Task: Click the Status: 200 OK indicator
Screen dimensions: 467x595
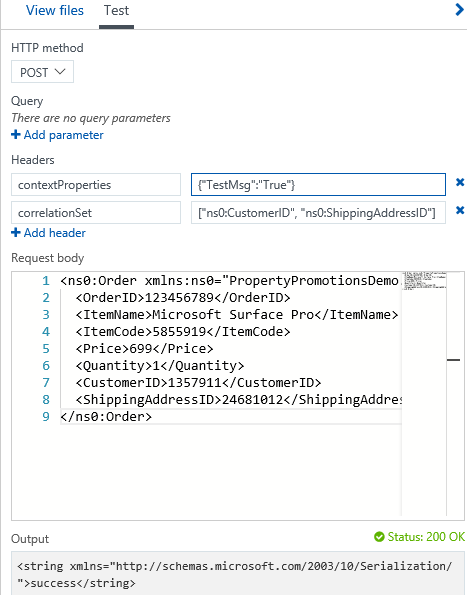Action: [419, 537]
